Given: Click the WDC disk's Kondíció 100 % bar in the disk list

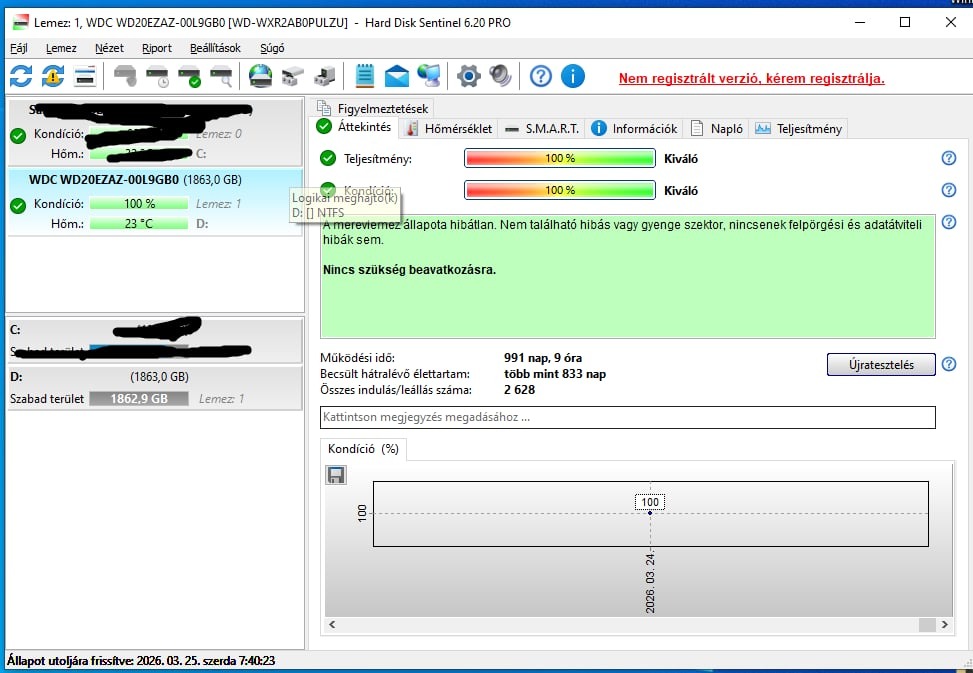Looking at the screenshot, I should [139, 203].
